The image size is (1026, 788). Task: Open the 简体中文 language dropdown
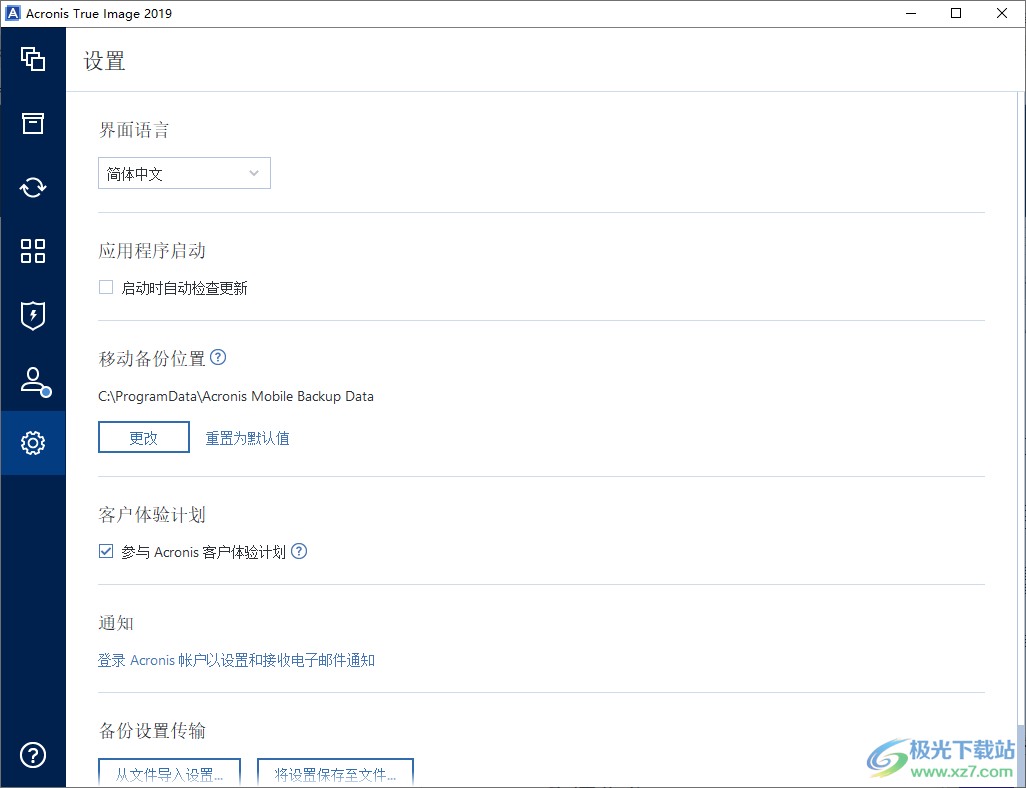point(184,173)
